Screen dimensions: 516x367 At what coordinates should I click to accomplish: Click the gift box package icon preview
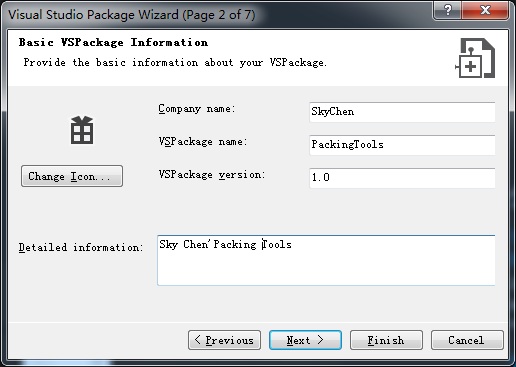click(82, 130)
